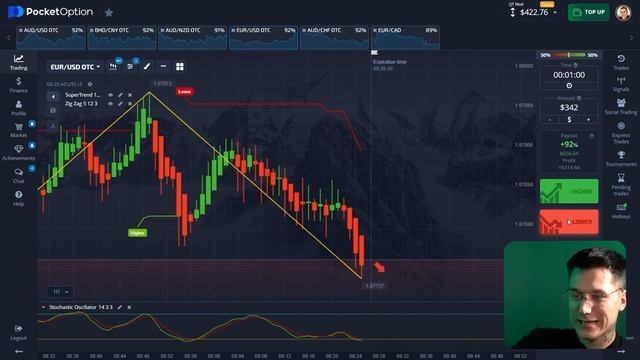
Task: Remove the SuperTrend indicator
Action: tap(130, 95)
